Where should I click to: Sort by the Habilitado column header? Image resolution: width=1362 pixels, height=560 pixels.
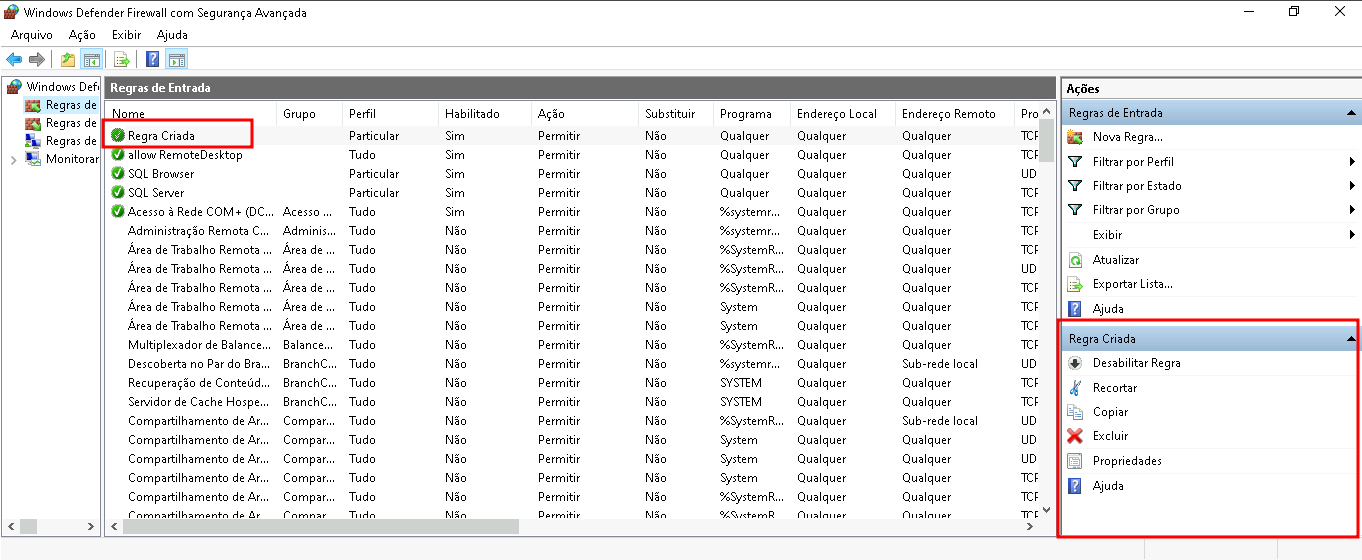[x=484, y=113]
